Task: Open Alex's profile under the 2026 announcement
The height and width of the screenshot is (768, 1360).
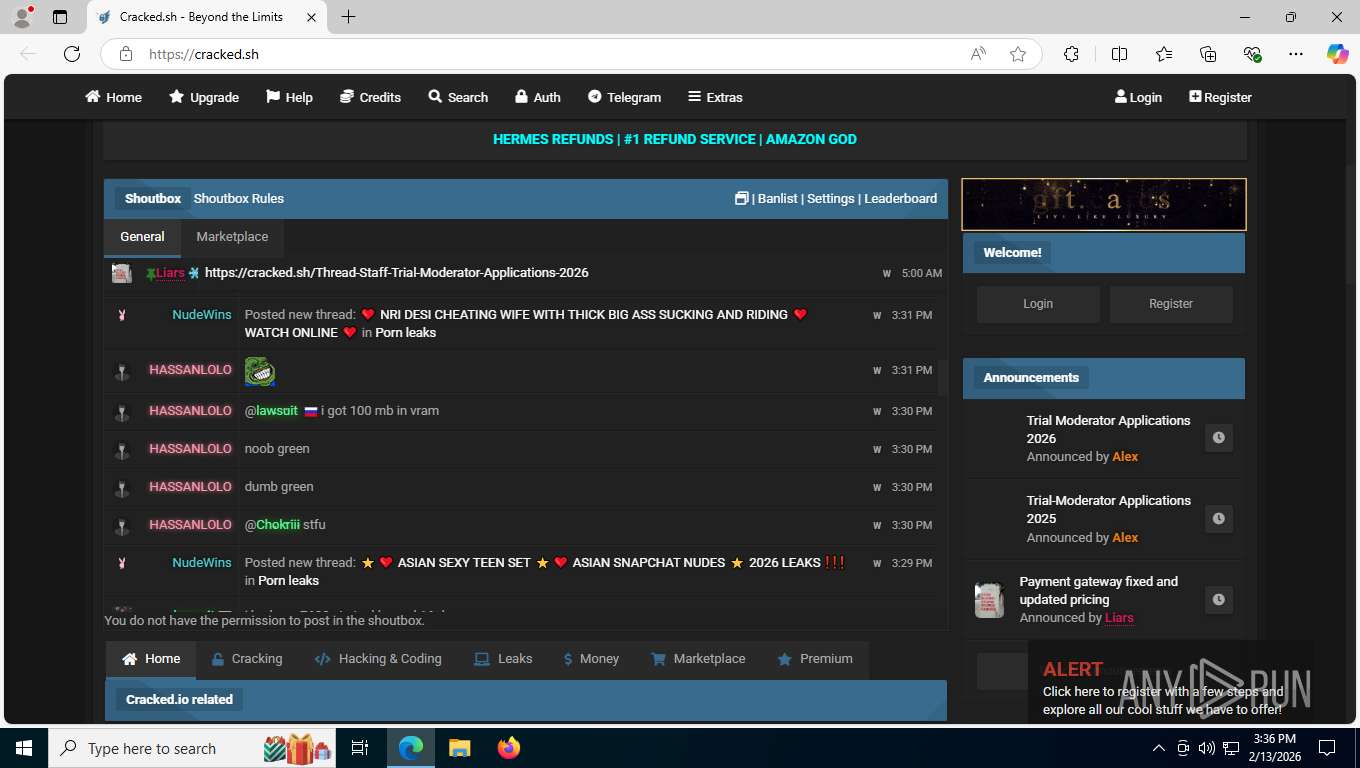Action: tap(1125, 456)
